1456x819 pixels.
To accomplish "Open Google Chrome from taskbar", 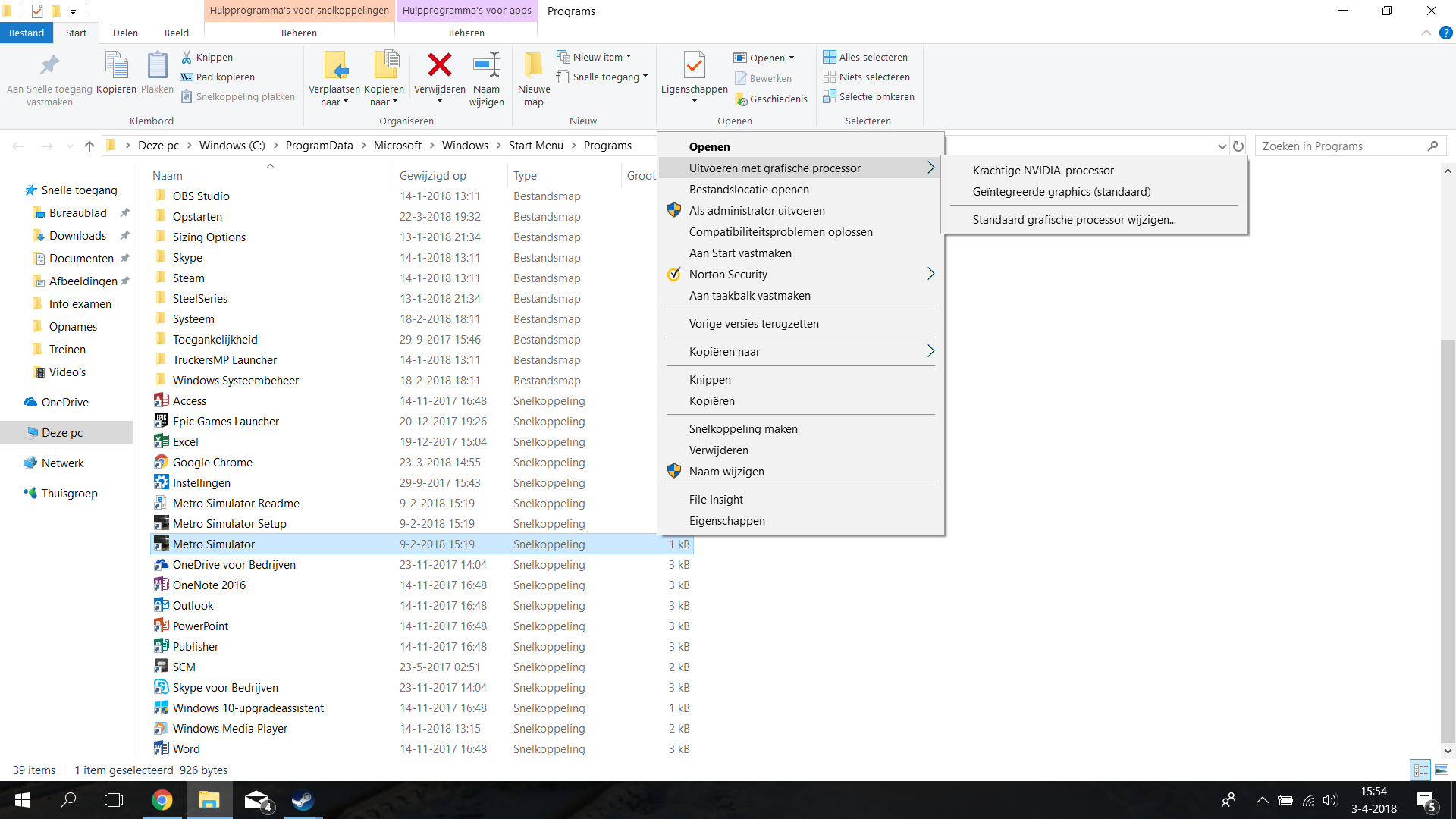I will click(x=162, y=800).
